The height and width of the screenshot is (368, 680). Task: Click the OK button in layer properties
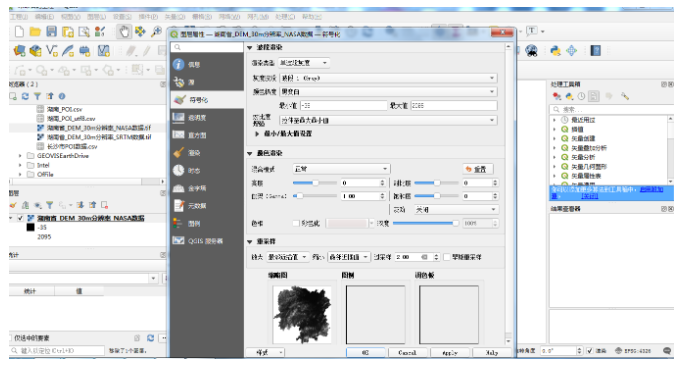pyautogui.click(x=365, y=353)
